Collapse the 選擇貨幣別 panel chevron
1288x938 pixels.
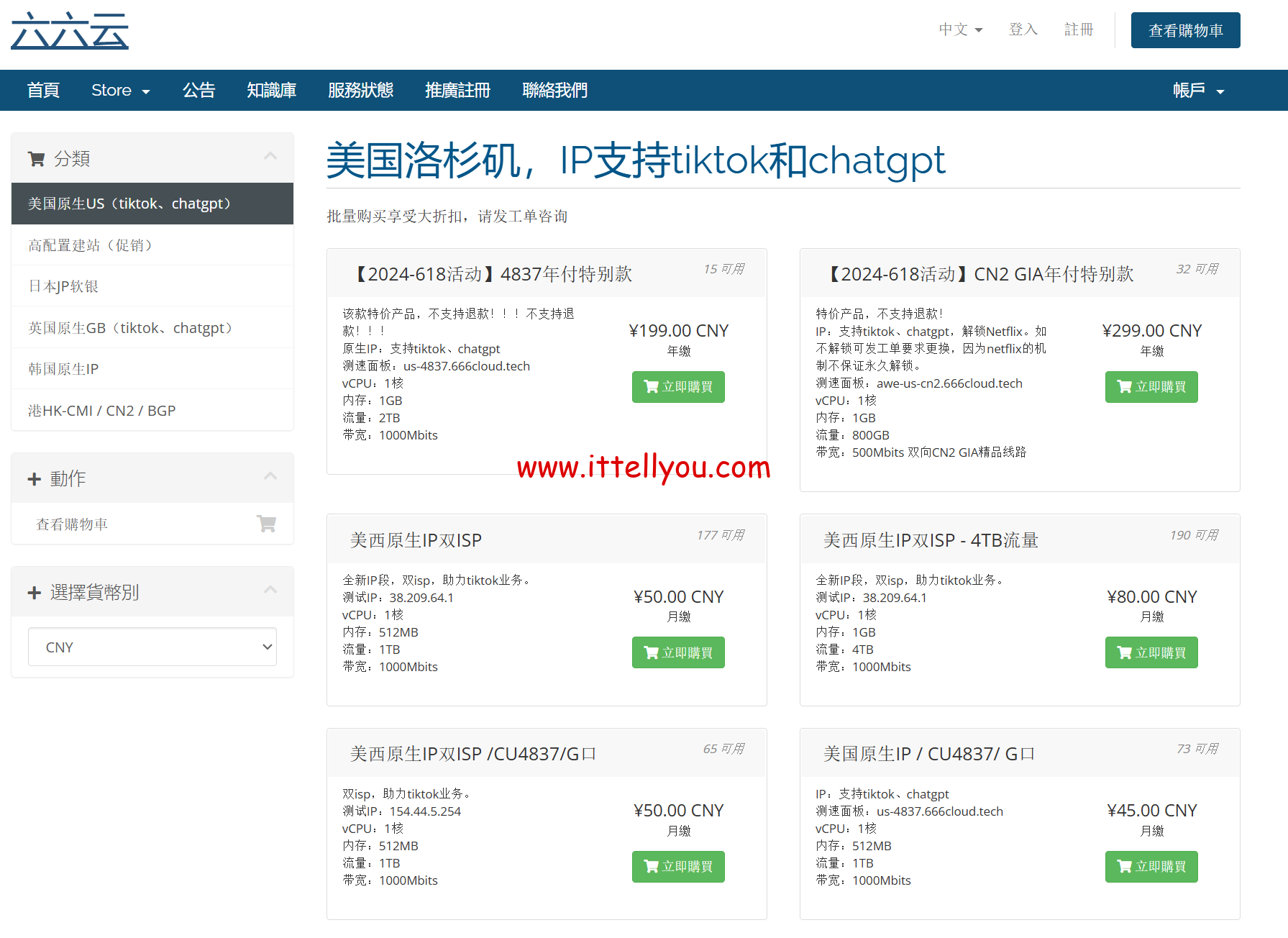click(x=270, y=590)
